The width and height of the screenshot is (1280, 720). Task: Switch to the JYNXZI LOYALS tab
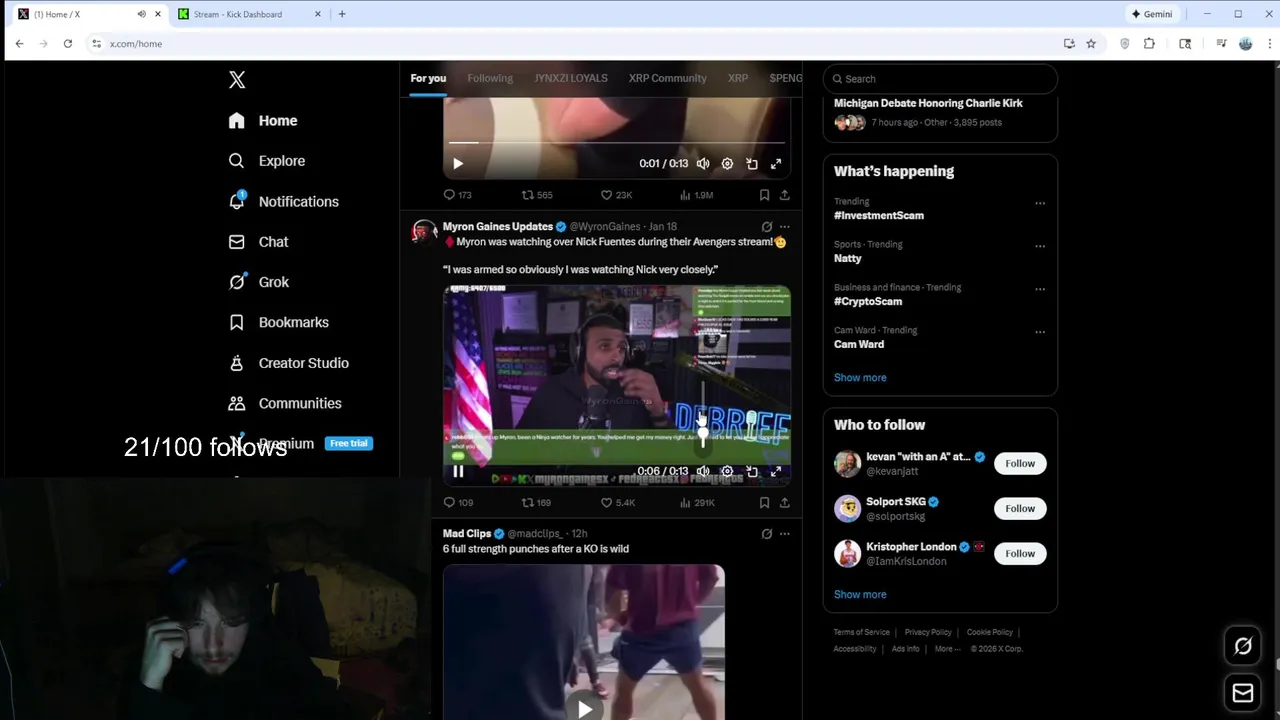click(570, 78)
